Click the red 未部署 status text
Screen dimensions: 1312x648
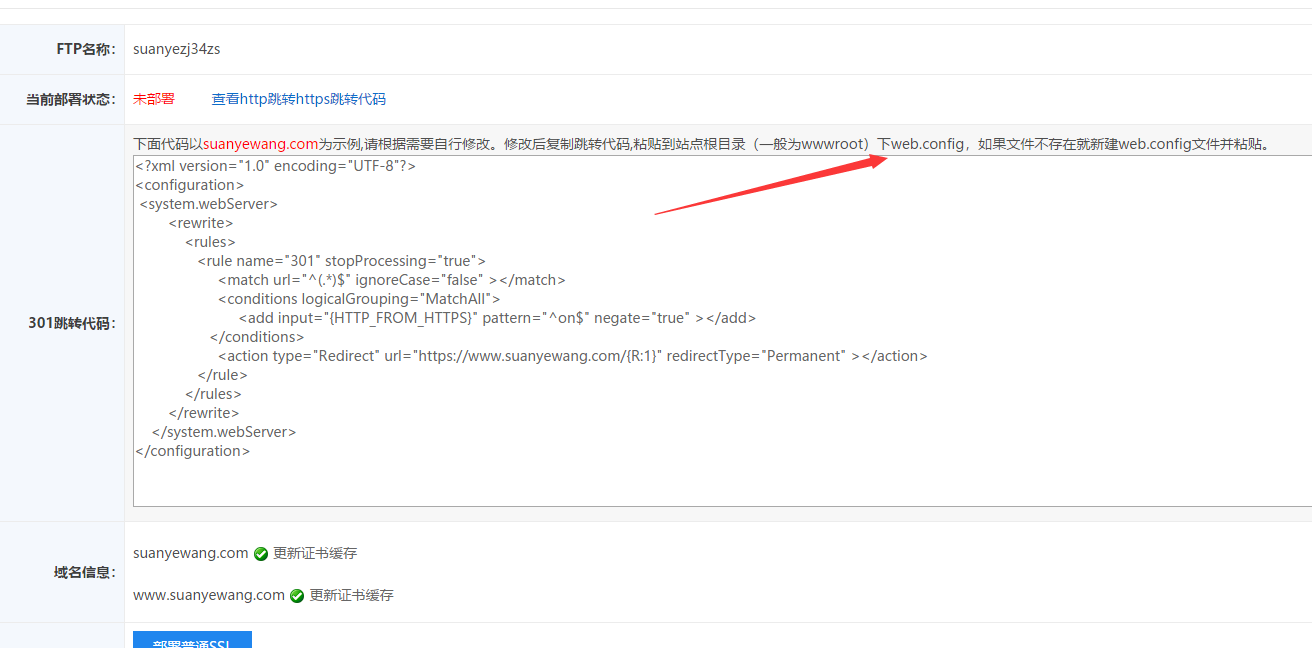154,99
